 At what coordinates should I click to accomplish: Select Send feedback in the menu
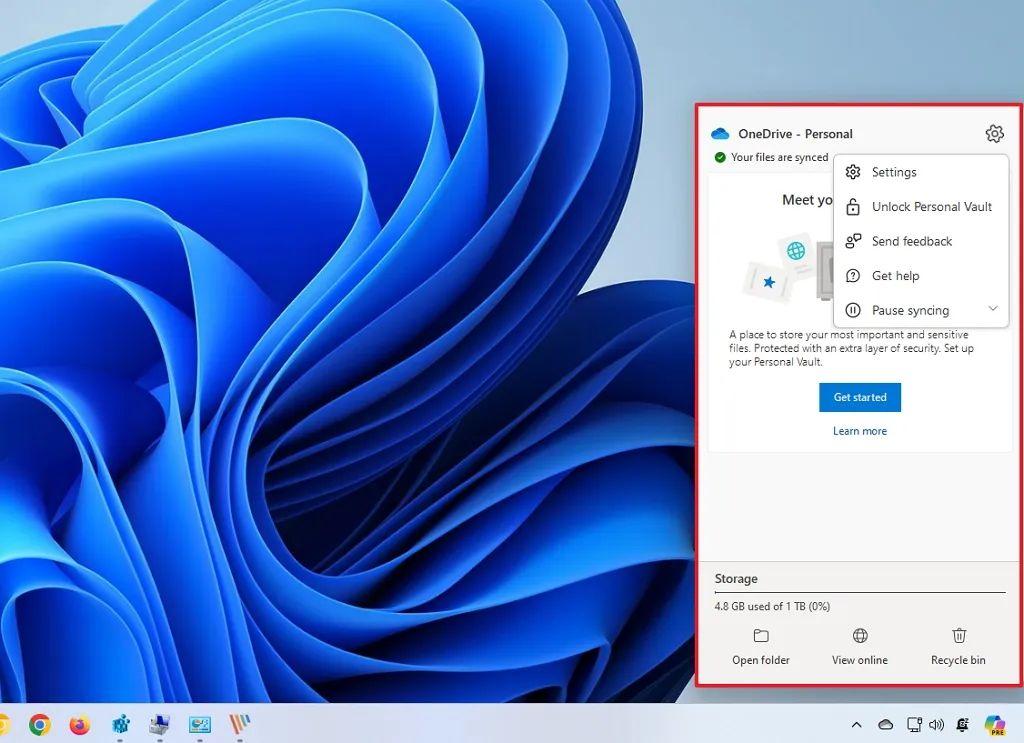point(911,241)
